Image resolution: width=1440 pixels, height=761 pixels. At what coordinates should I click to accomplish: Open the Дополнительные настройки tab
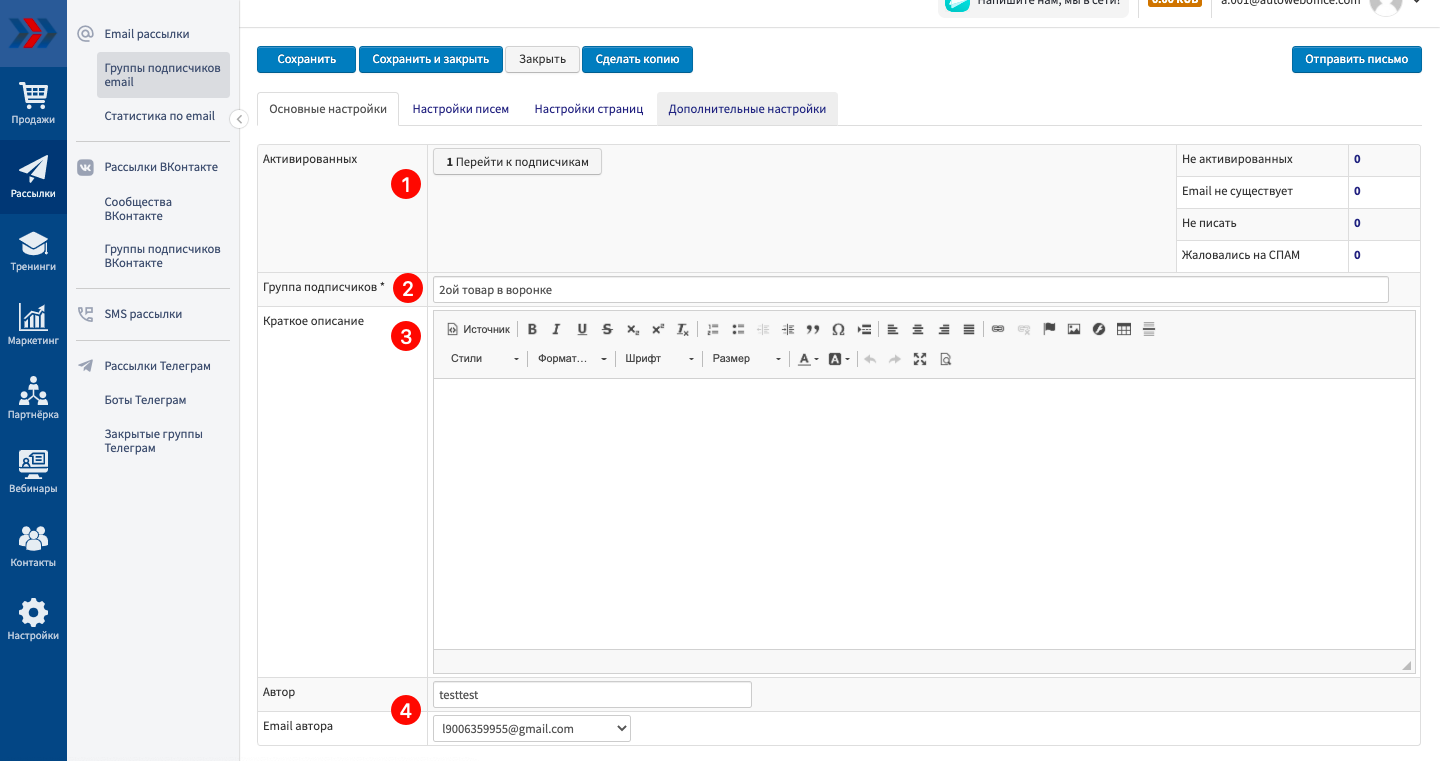tap(747, 109)
